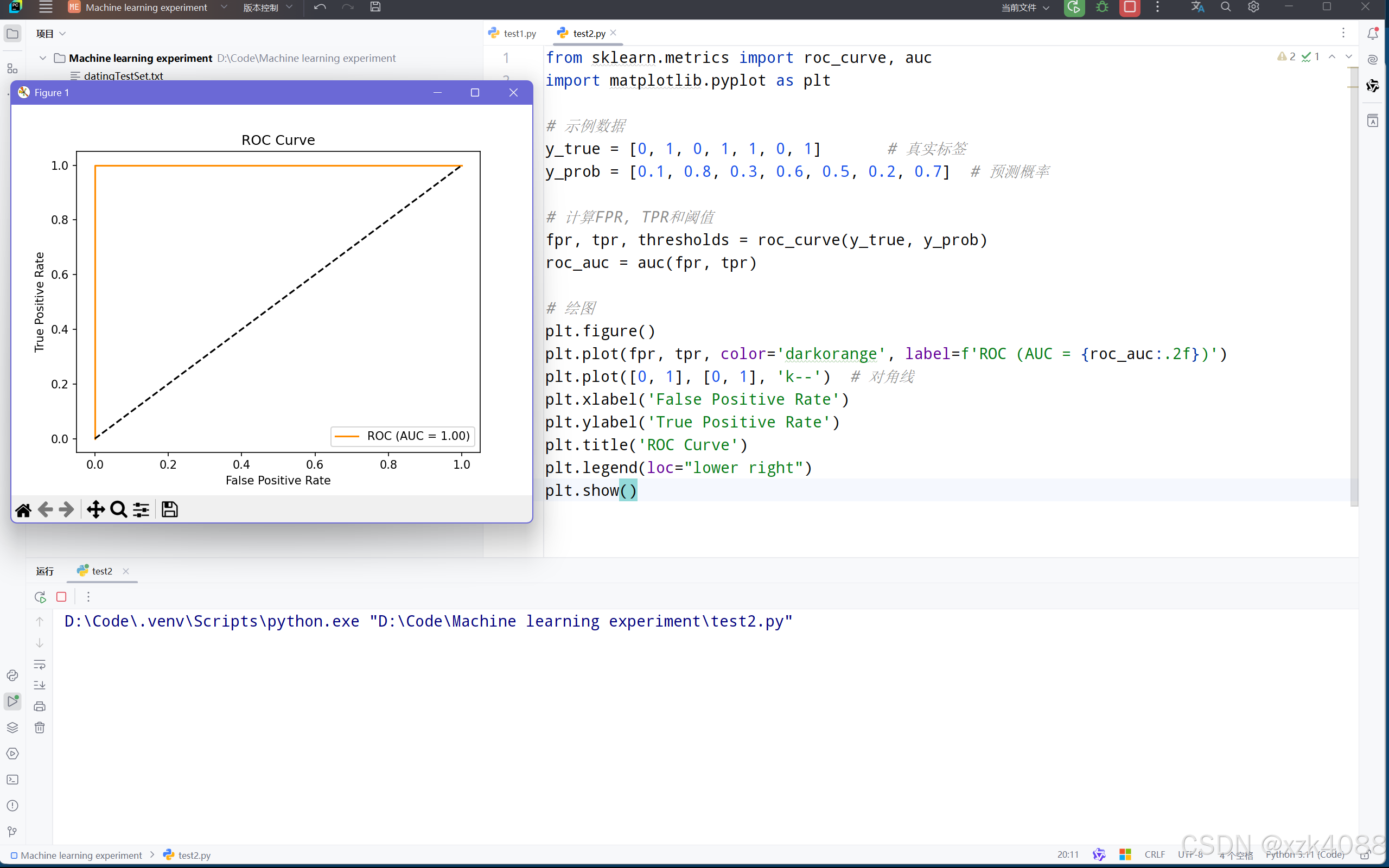The width and height of the screenshot is (1389, 868).
Task: Save the figure with the floppy disk icon
Action: (169, 509)
